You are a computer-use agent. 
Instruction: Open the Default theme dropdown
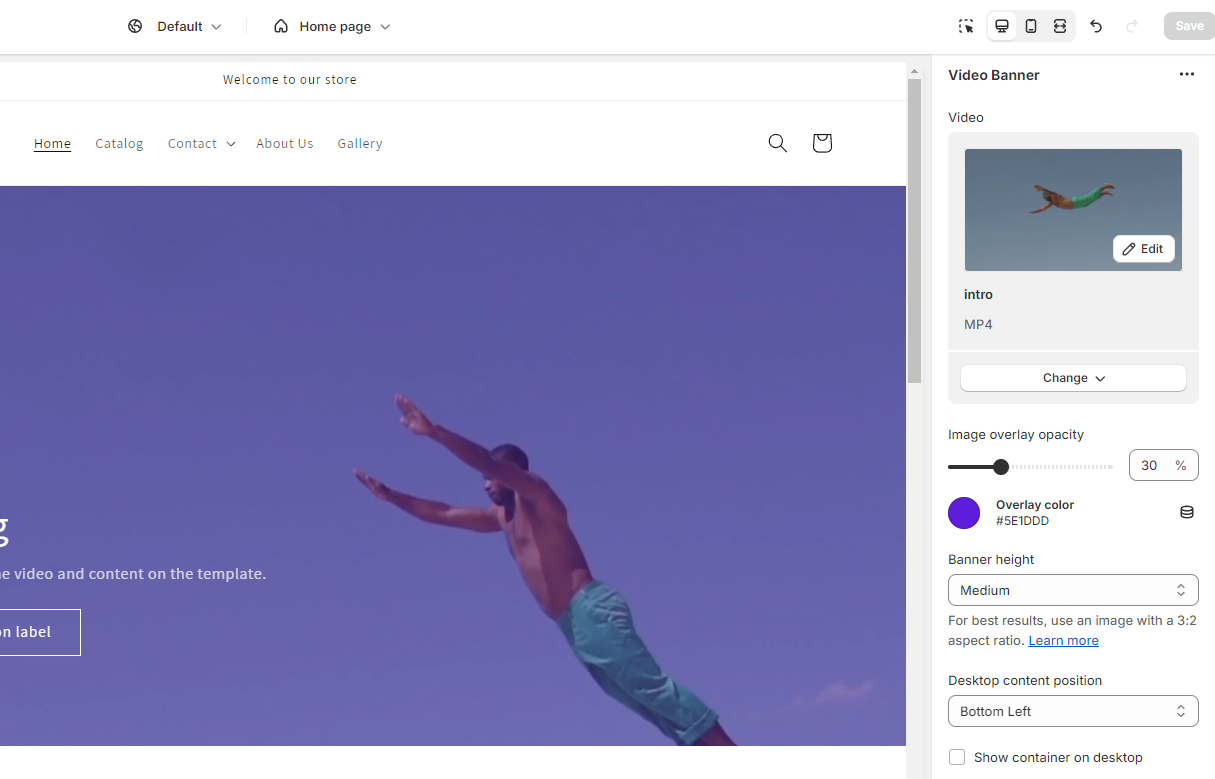point(176,26)
